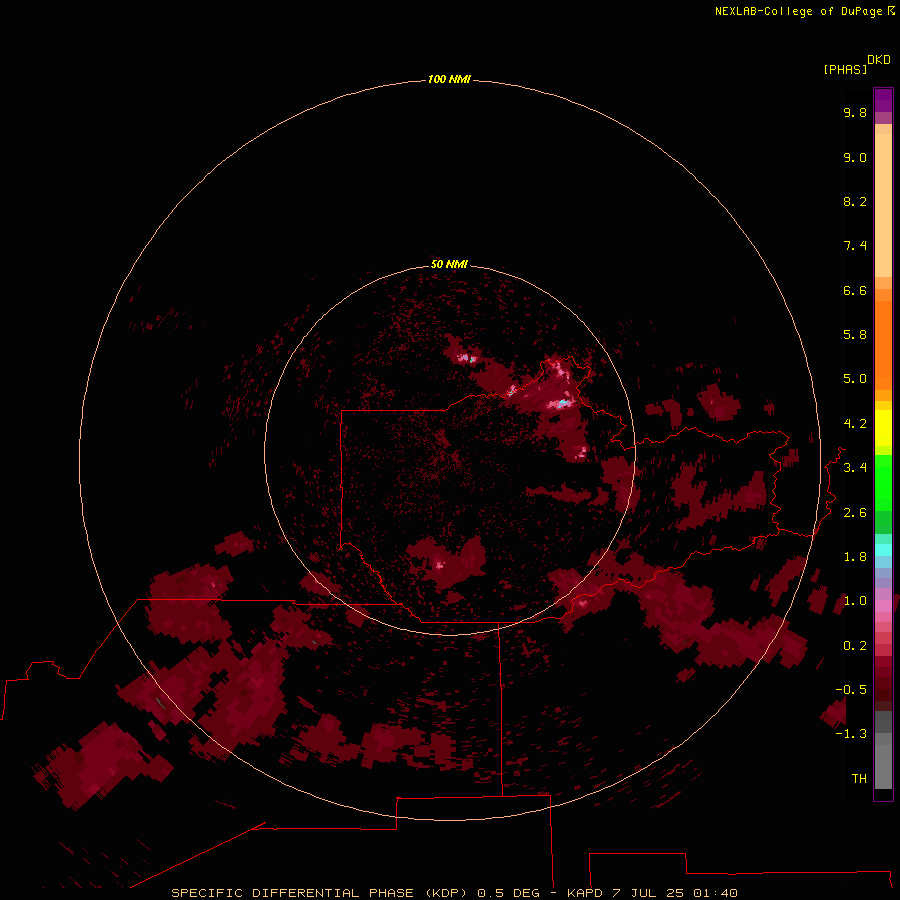Click the 5.8 scale value

point(855,335)
